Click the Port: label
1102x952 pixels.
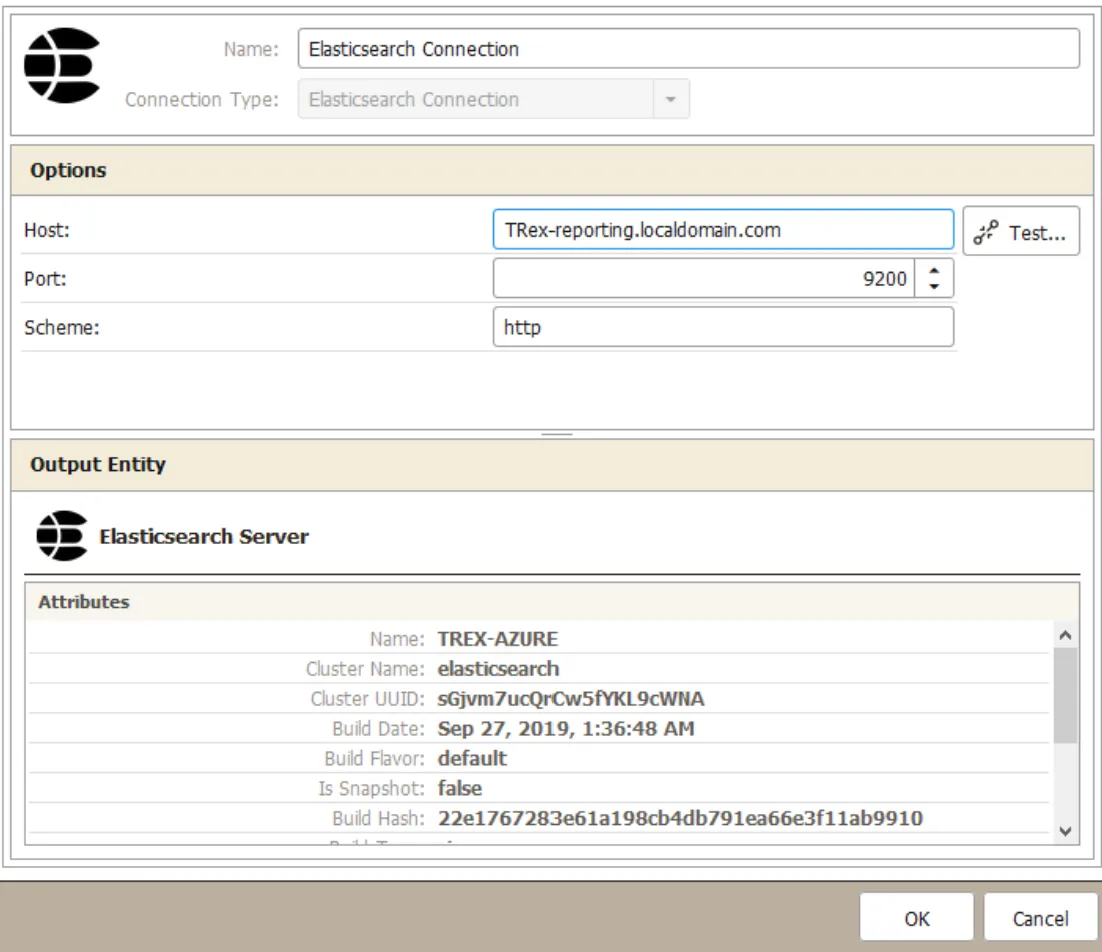45,279
